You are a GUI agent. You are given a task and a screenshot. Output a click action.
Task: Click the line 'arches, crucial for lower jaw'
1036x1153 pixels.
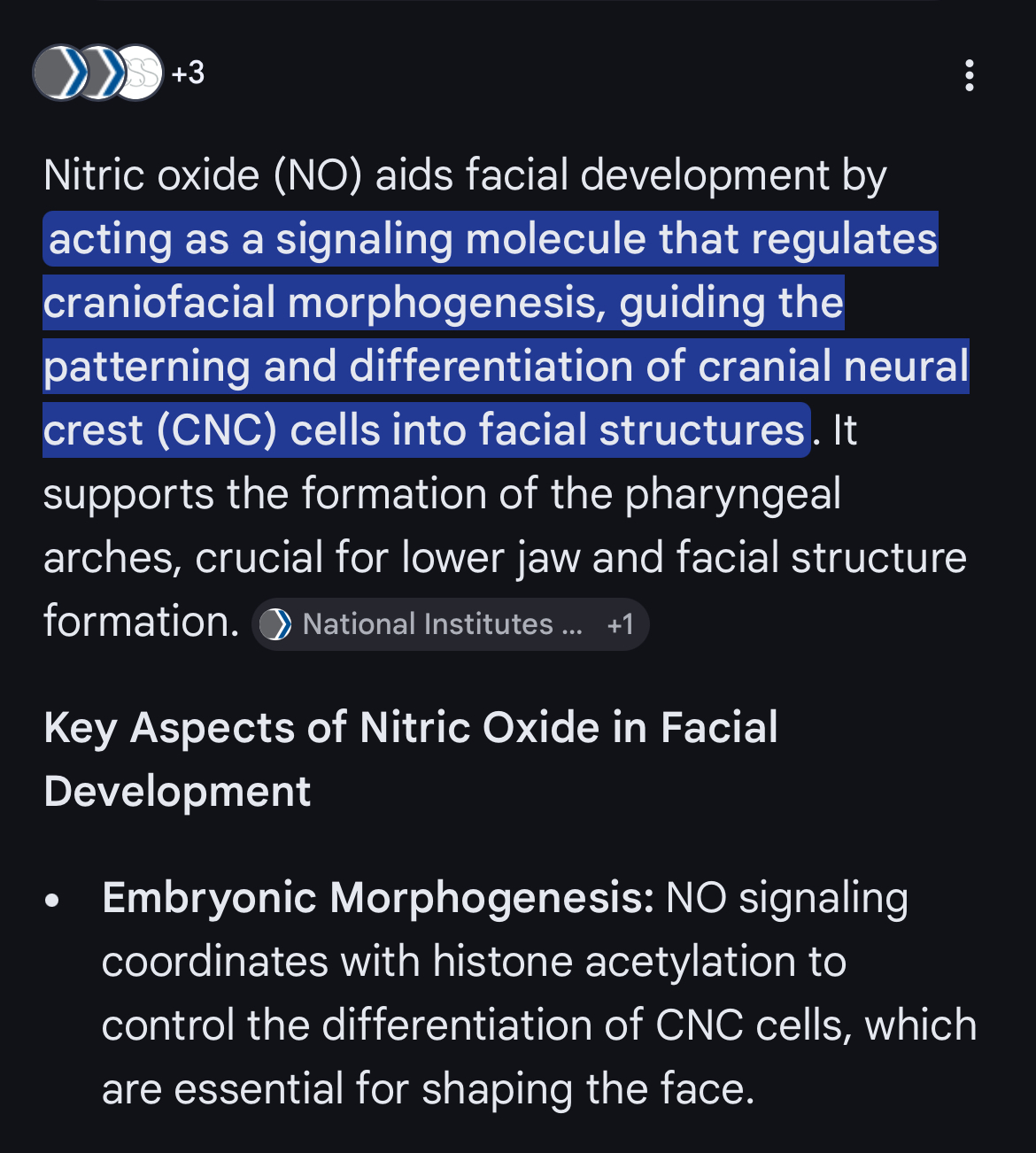click(505, 558)
